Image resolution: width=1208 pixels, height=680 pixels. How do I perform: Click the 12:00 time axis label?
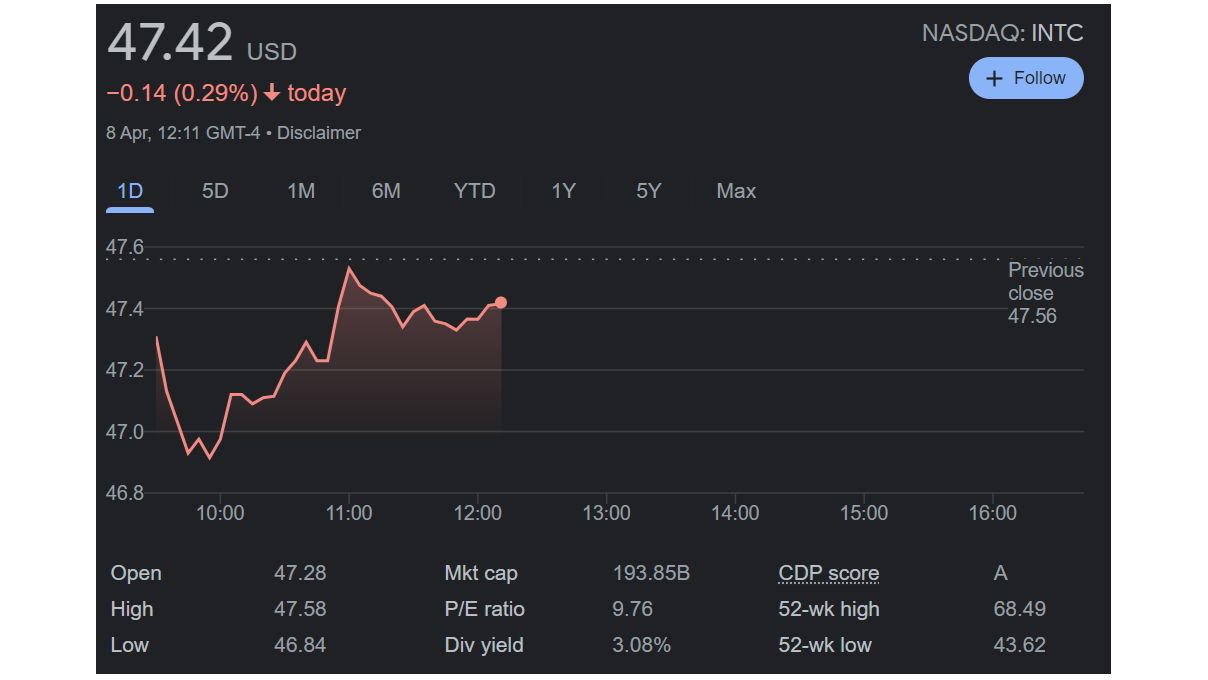(477, 513)
